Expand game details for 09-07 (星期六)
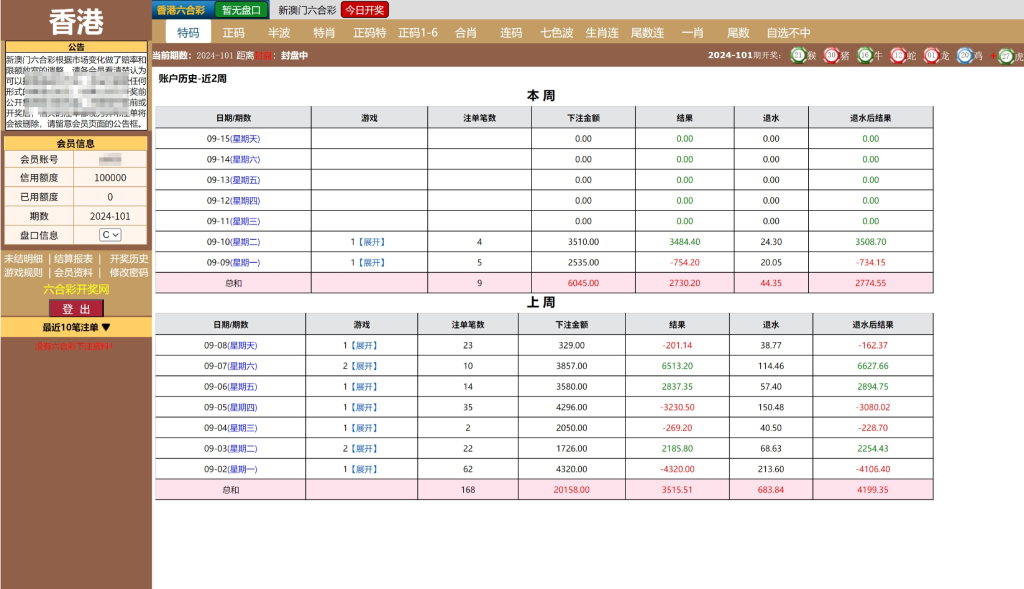 click(x=366, y=366)
